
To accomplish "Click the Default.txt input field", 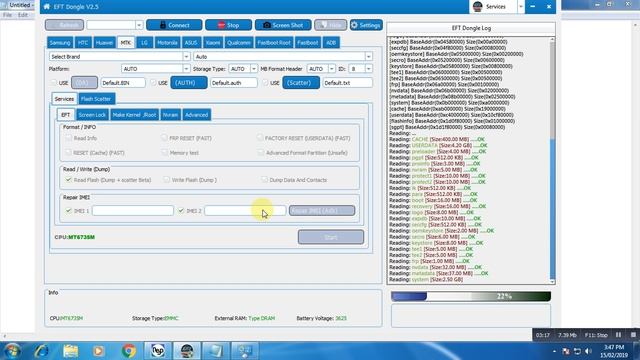I will [x=347, y=82].
